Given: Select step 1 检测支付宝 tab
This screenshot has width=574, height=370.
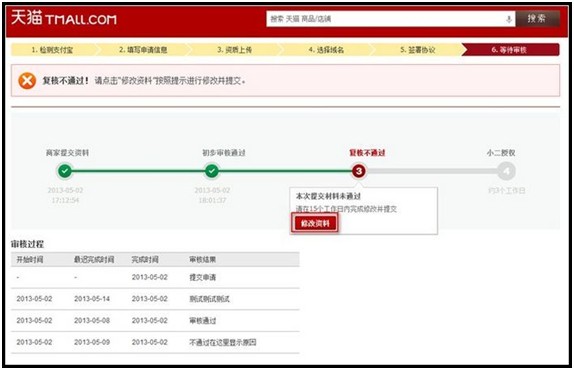Looking at the screenshot, I should [x=52, y=50].
